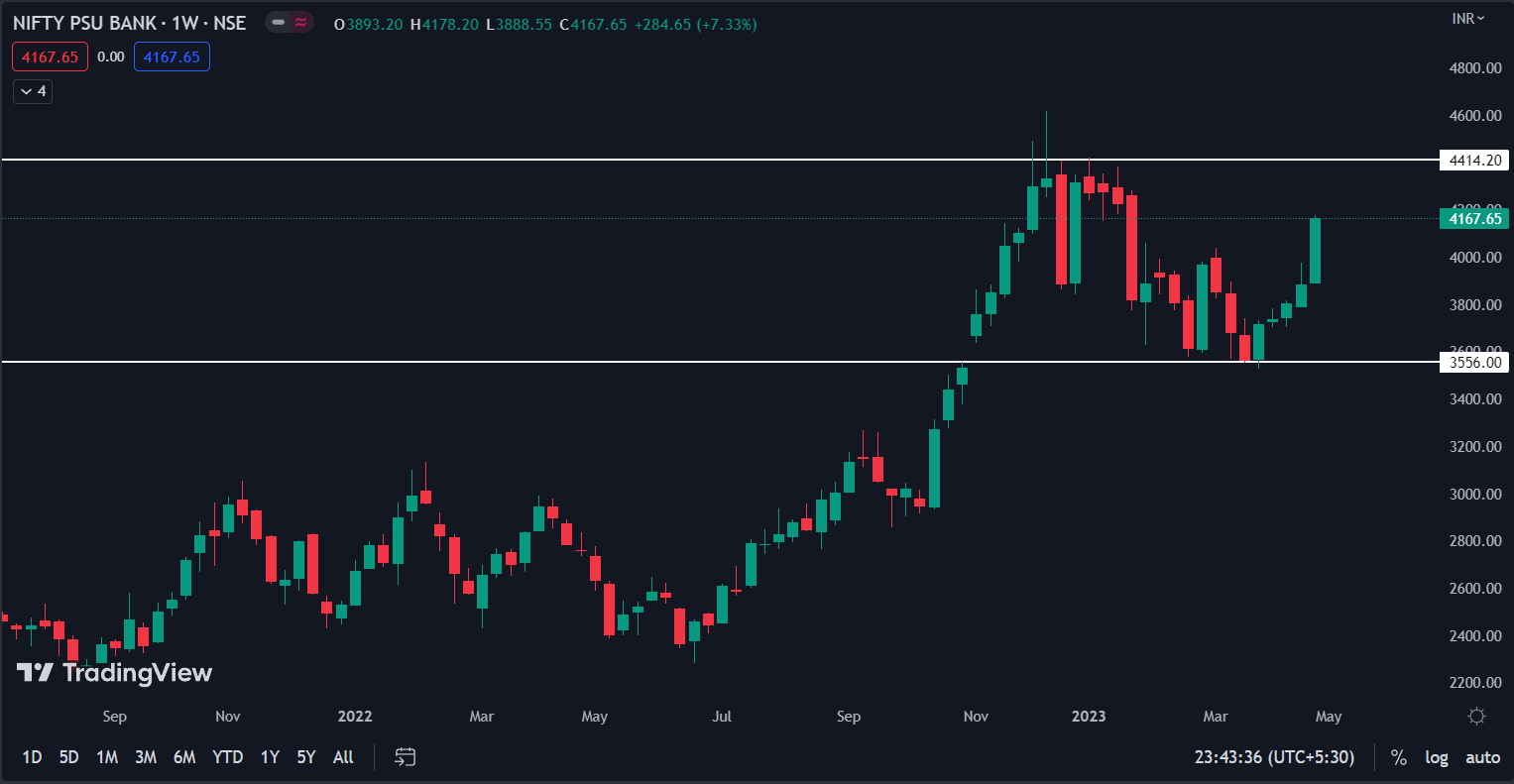Click the 4600.00 price axis label
Viewport: 1514px width, 784px height.
pos(1475,116)
